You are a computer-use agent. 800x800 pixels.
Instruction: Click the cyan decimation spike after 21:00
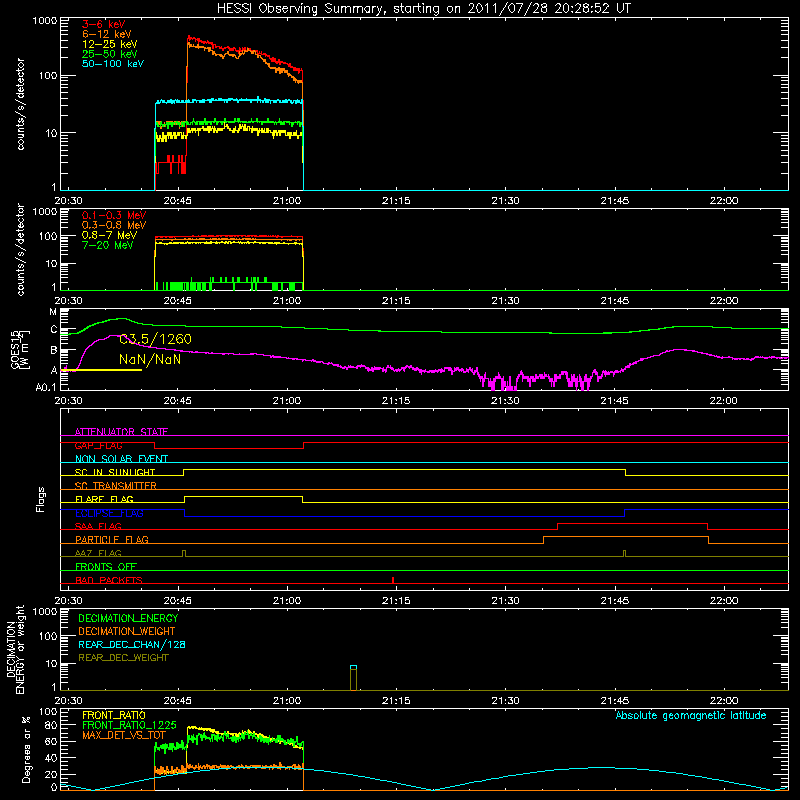tap(353, 668)
